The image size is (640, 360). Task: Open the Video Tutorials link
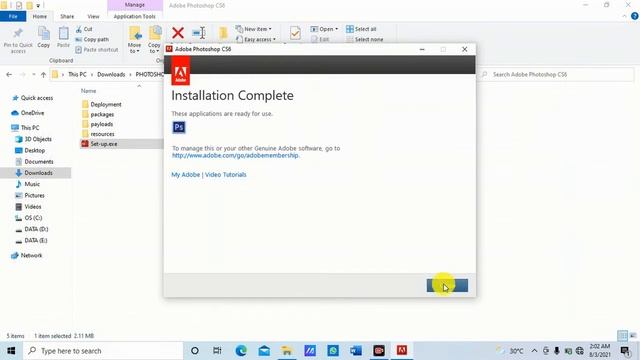click(226, 175)
